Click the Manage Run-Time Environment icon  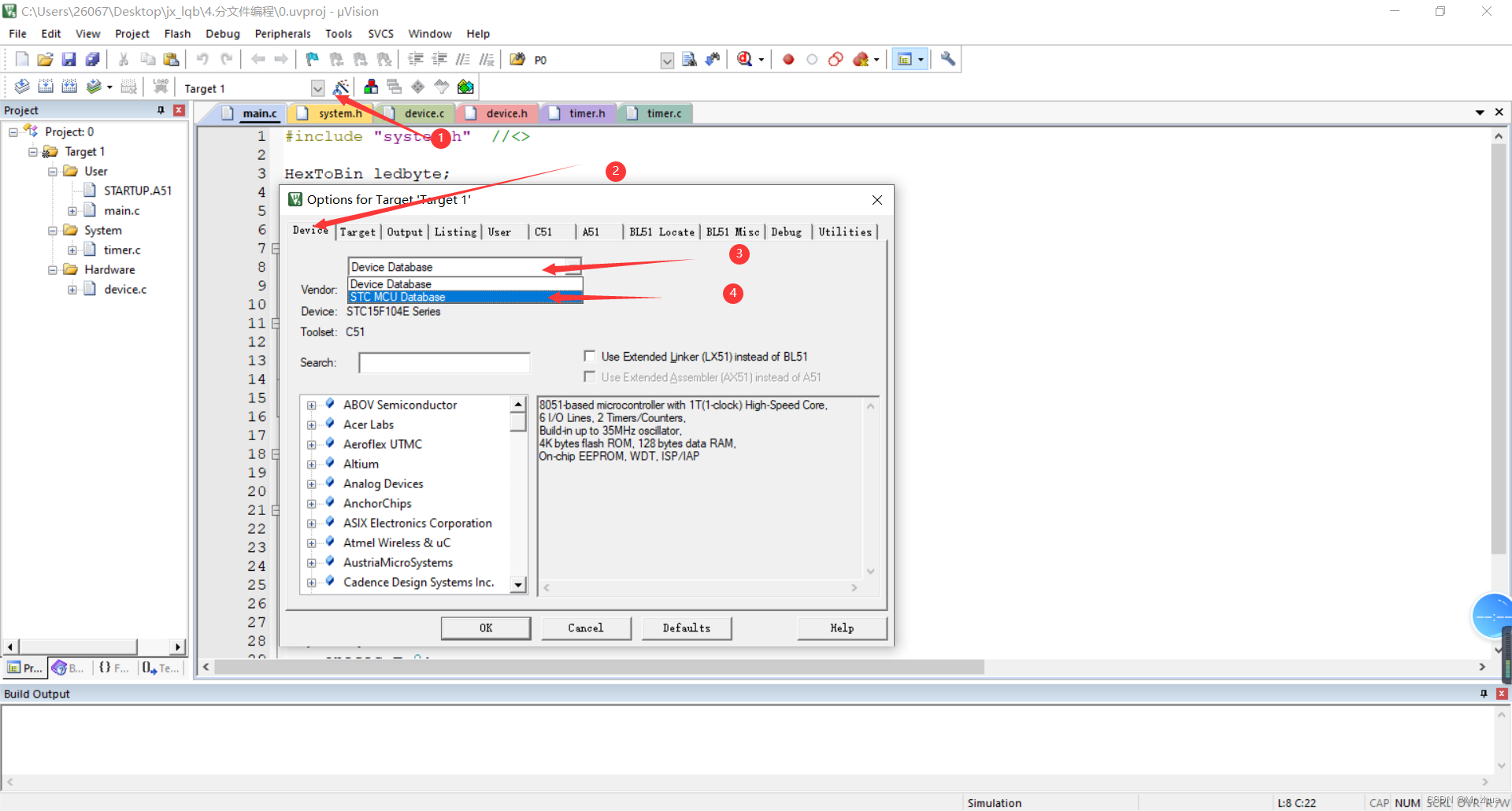(418, 87)
